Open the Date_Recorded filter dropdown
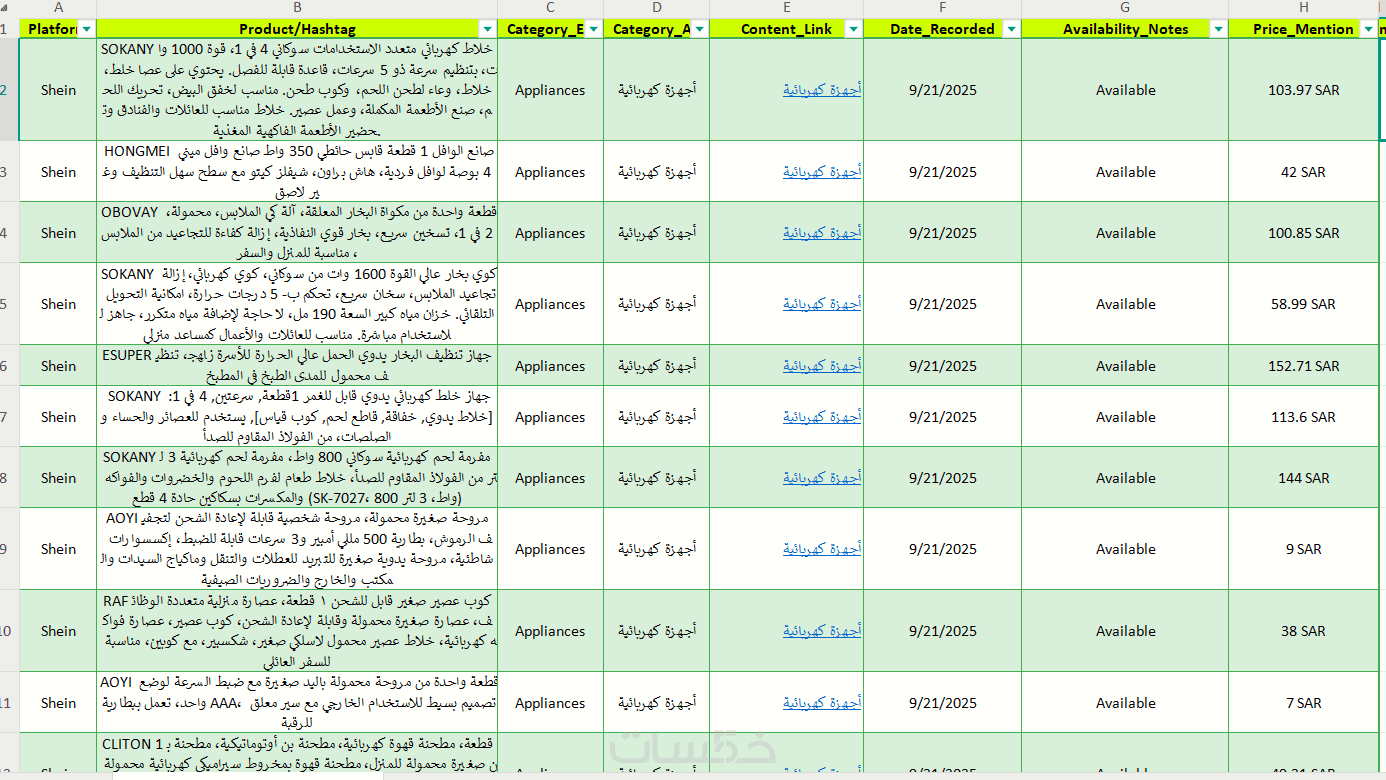 (x=1011, y=29)
